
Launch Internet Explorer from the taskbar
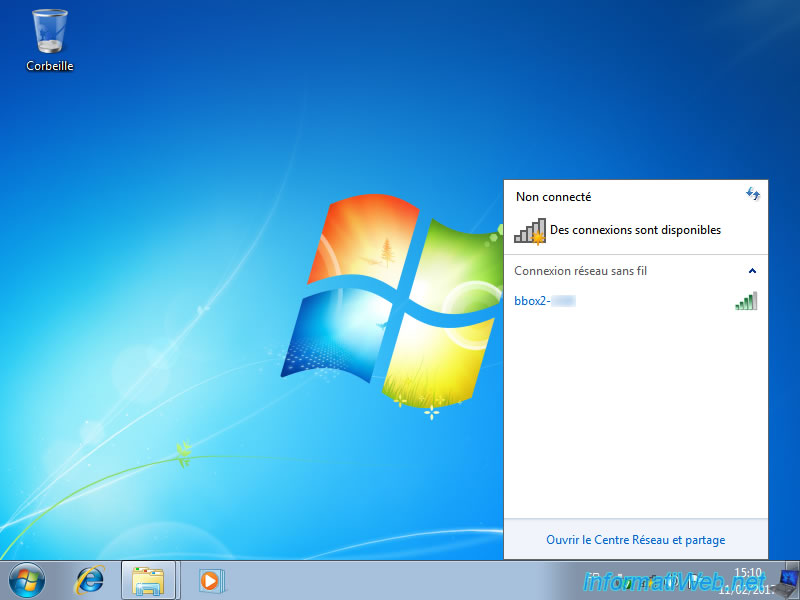(90, 581)
